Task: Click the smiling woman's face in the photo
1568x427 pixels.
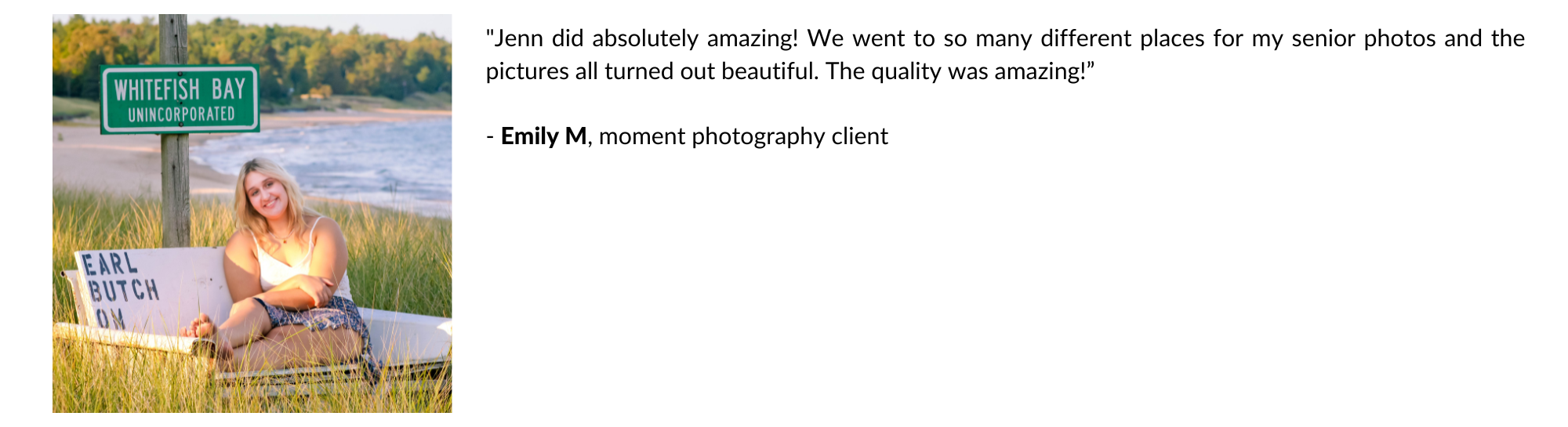Action: click(x=267, y=195)
